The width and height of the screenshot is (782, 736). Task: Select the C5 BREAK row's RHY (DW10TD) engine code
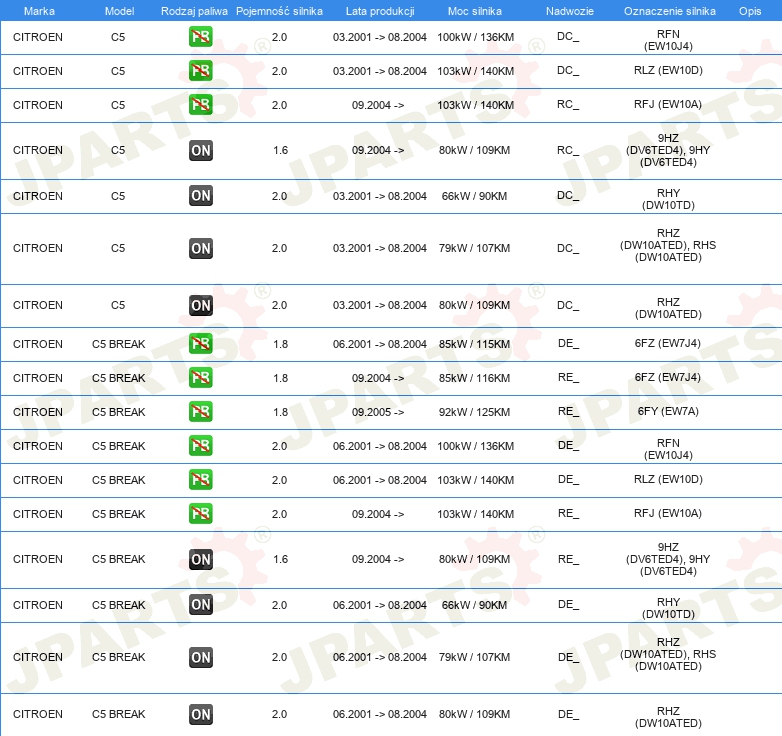pos(668,608)
